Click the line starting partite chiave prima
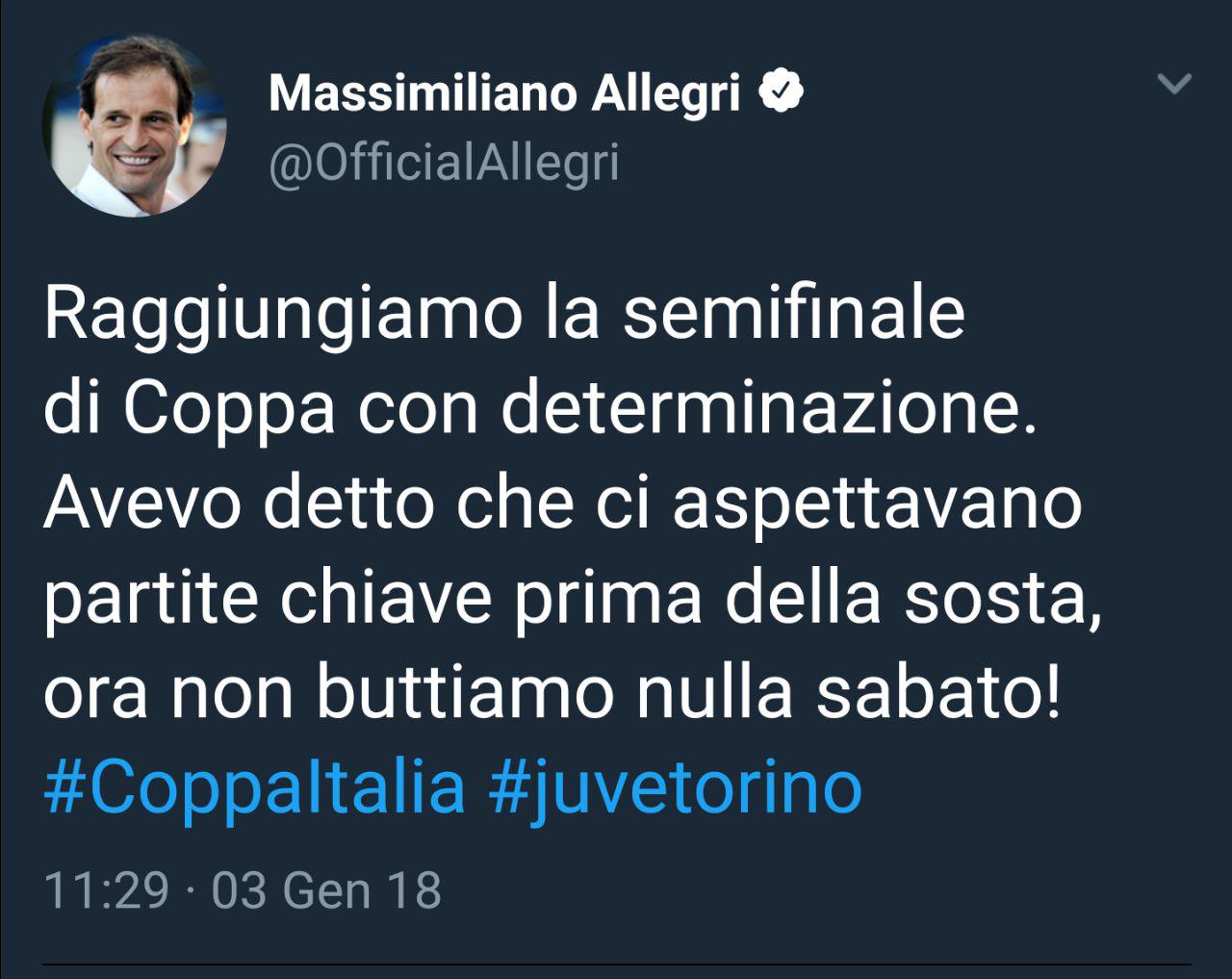 [572, 598]
